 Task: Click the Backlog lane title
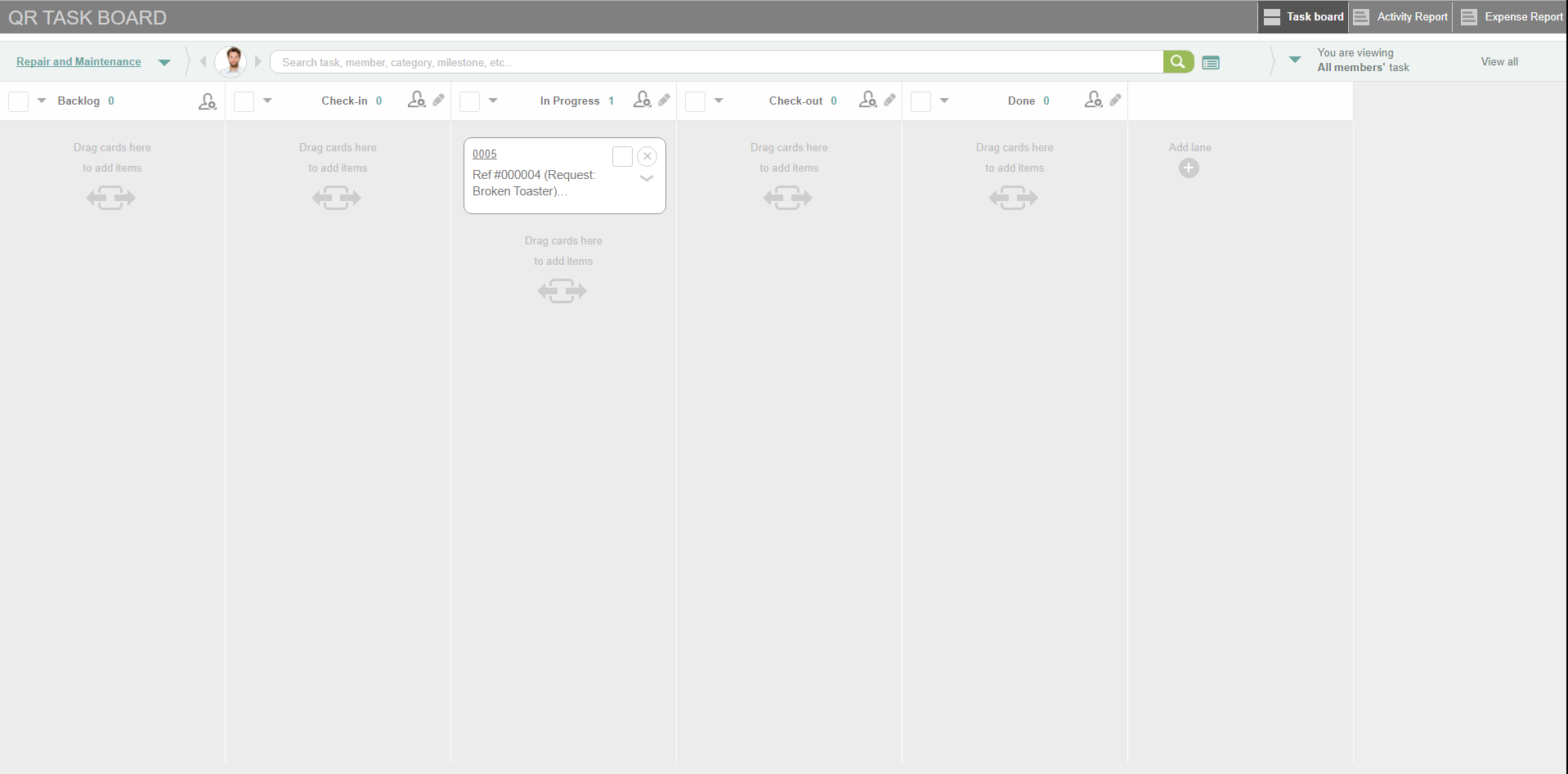[x=78, y=101]
